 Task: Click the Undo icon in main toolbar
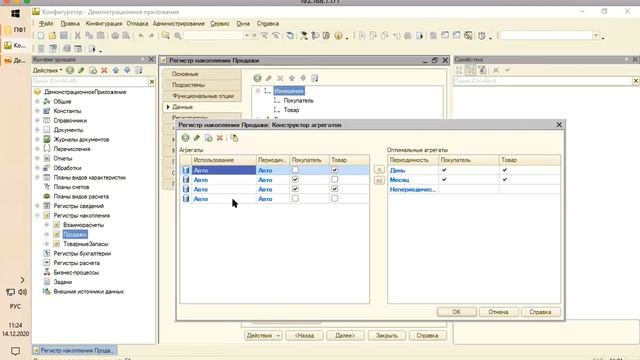coord(141,36)
